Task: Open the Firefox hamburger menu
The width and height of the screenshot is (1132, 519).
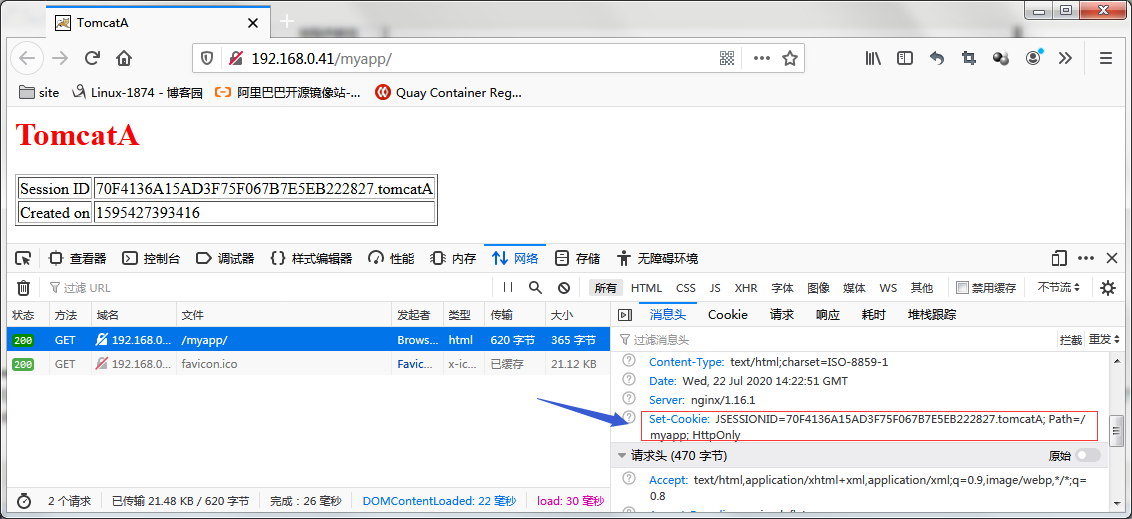Action: (x=1106, y=58)
